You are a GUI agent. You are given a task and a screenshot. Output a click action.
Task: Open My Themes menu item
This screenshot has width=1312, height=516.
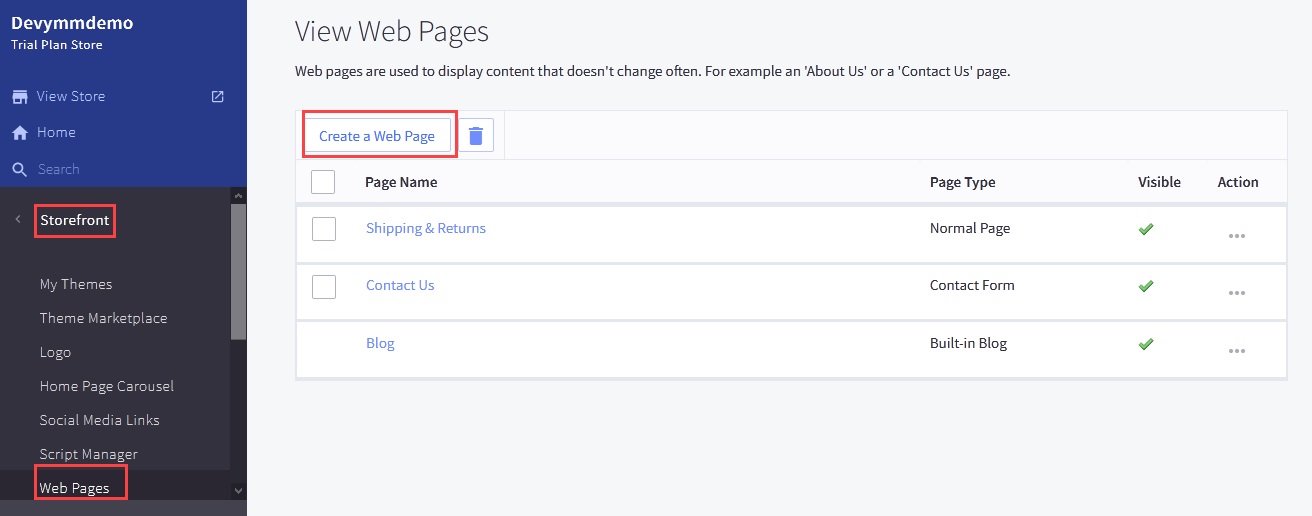click(76, 284)
